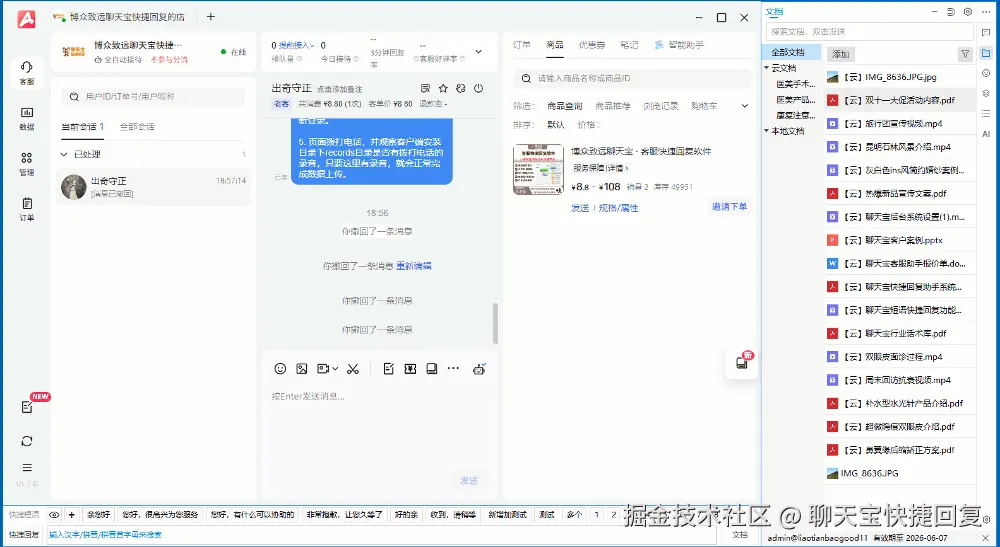Open the video icon dropdown arrow

[x=335, y=368]
